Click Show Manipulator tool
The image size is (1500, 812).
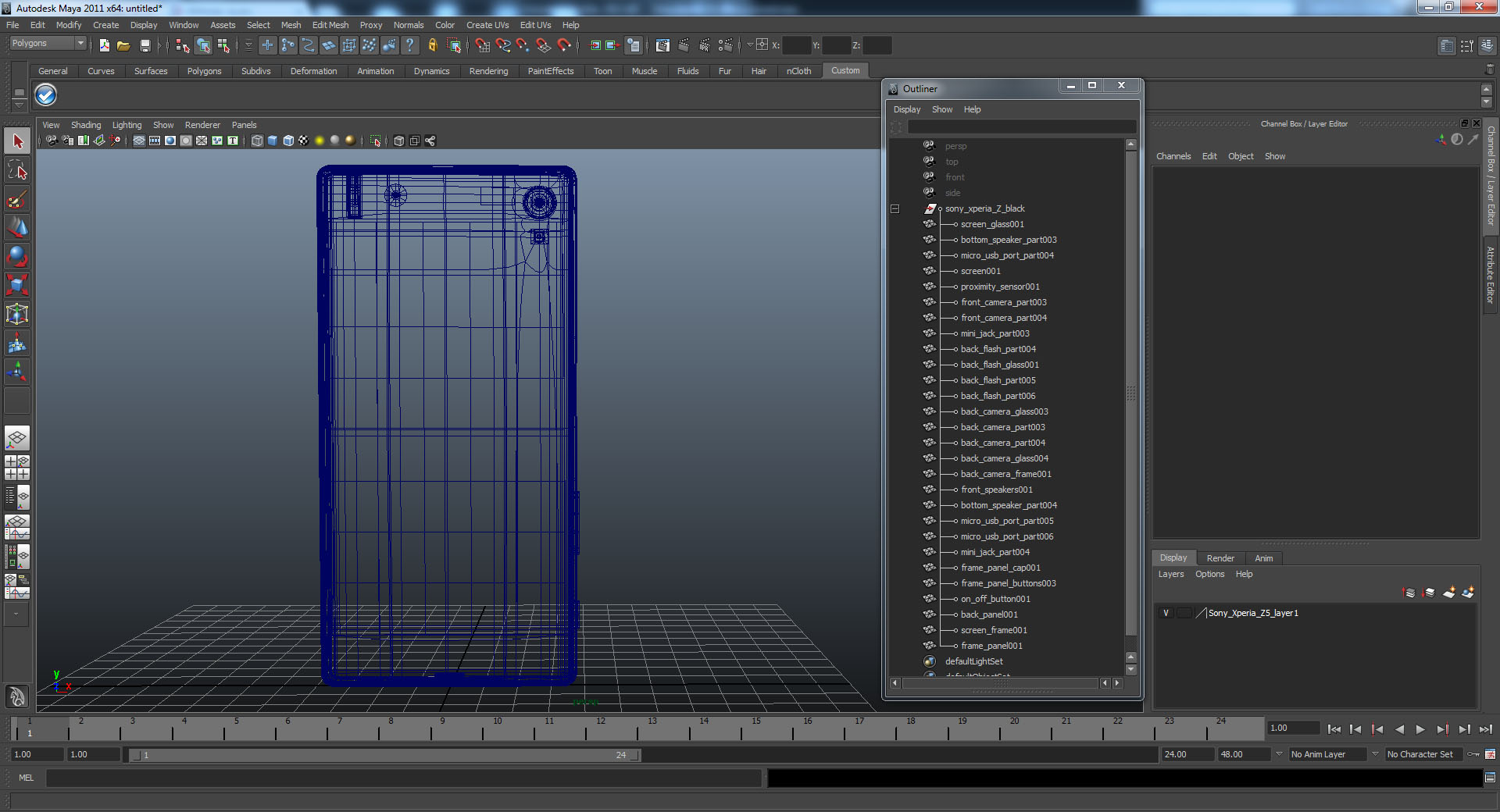17,372
